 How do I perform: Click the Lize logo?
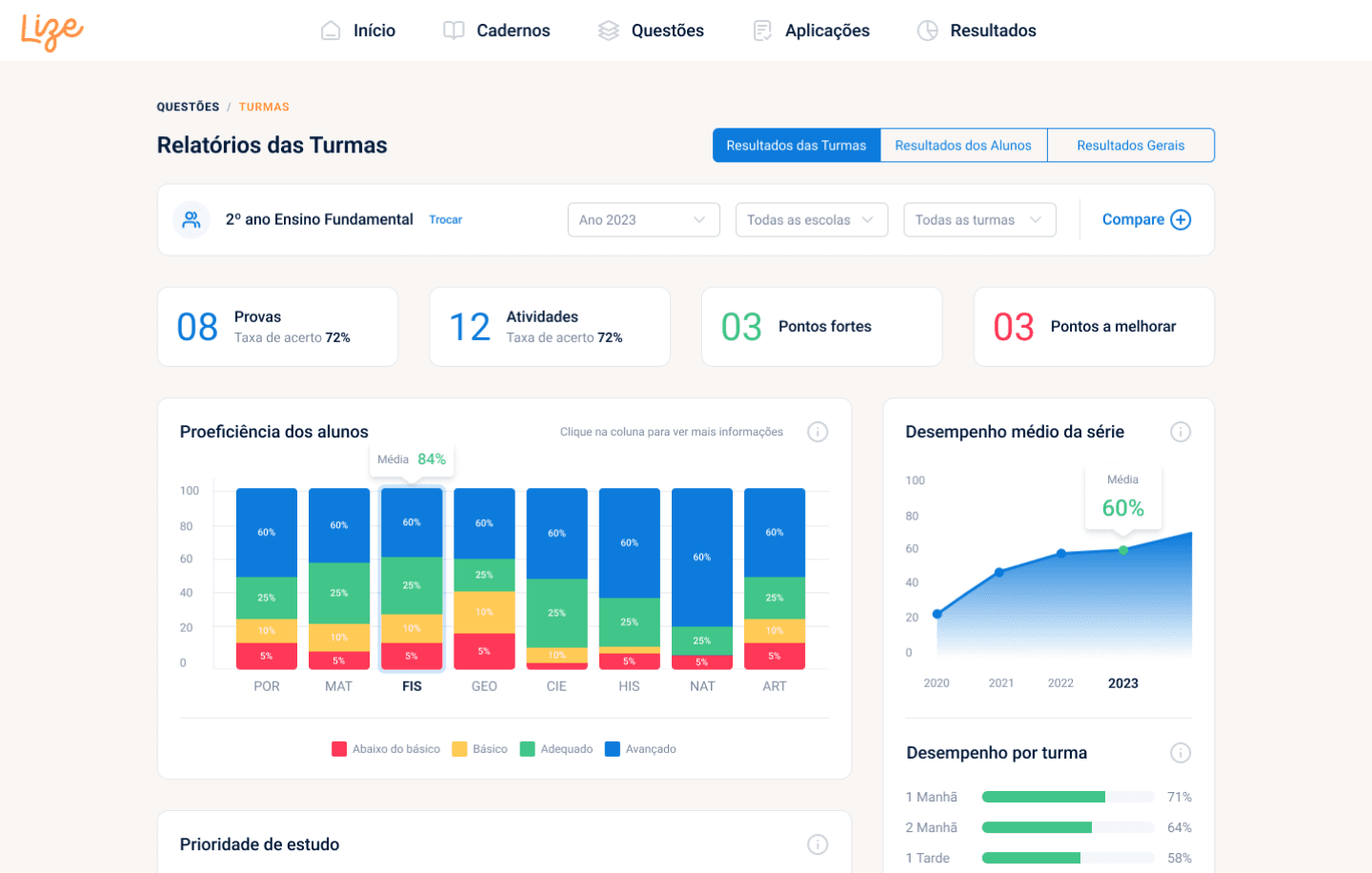point(52,31)
